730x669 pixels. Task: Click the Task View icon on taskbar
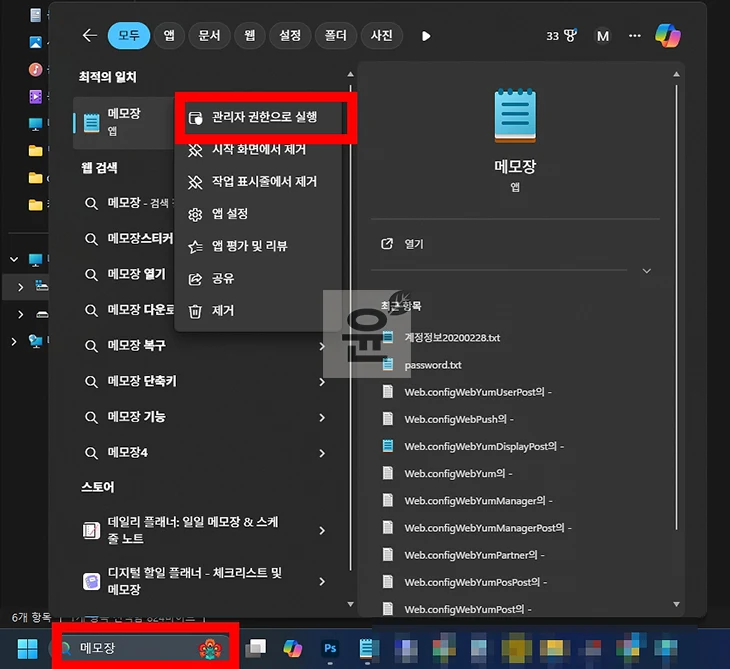click(257, 649)
